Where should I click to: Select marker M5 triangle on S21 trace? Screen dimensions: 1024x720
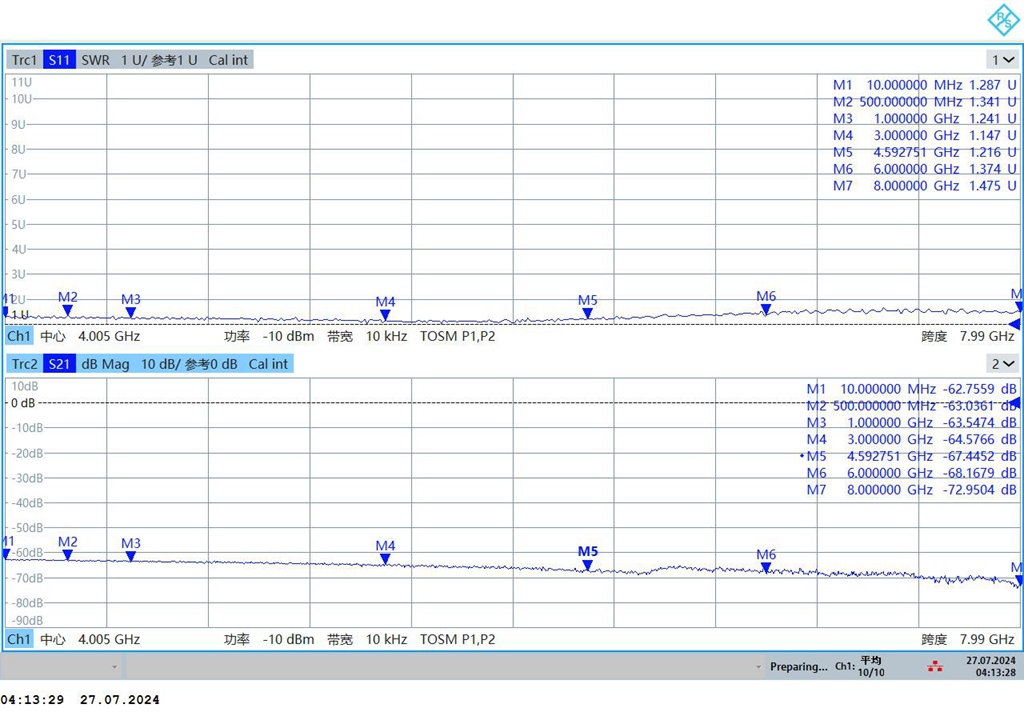tap(588, 565)
